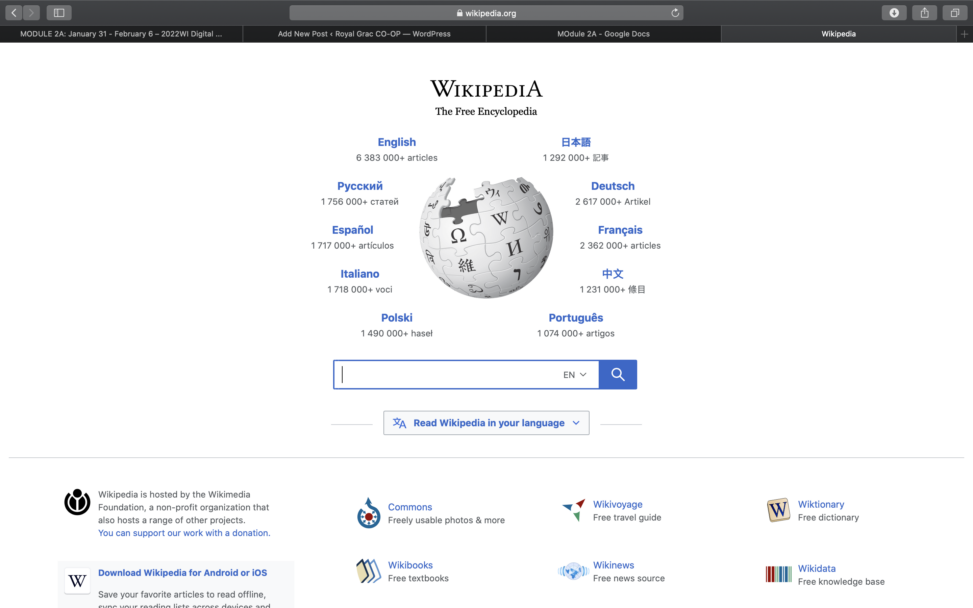Viewport: 973px width, 608px height.
Task: Click the text Free knowledge base
Action: (841, 581)
